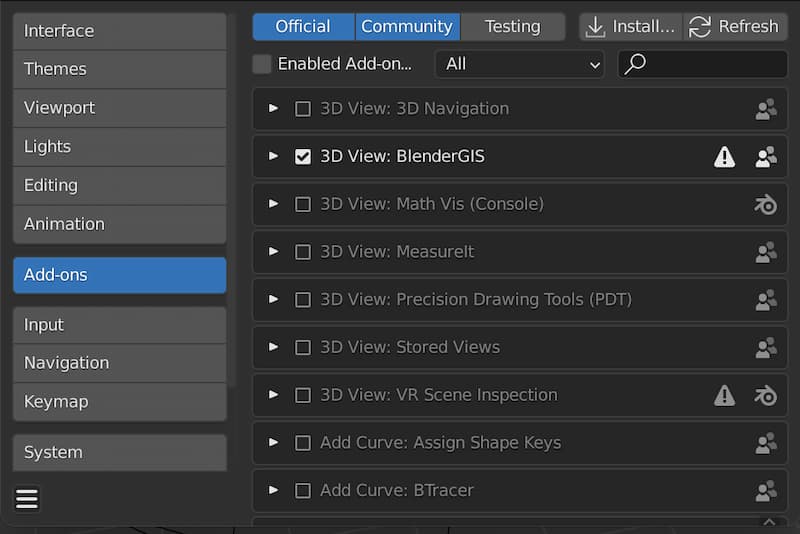This screenshot has width=800, height=534.
Task: Enable the 3D Navigation add-on checkbox
Action: 303,109
